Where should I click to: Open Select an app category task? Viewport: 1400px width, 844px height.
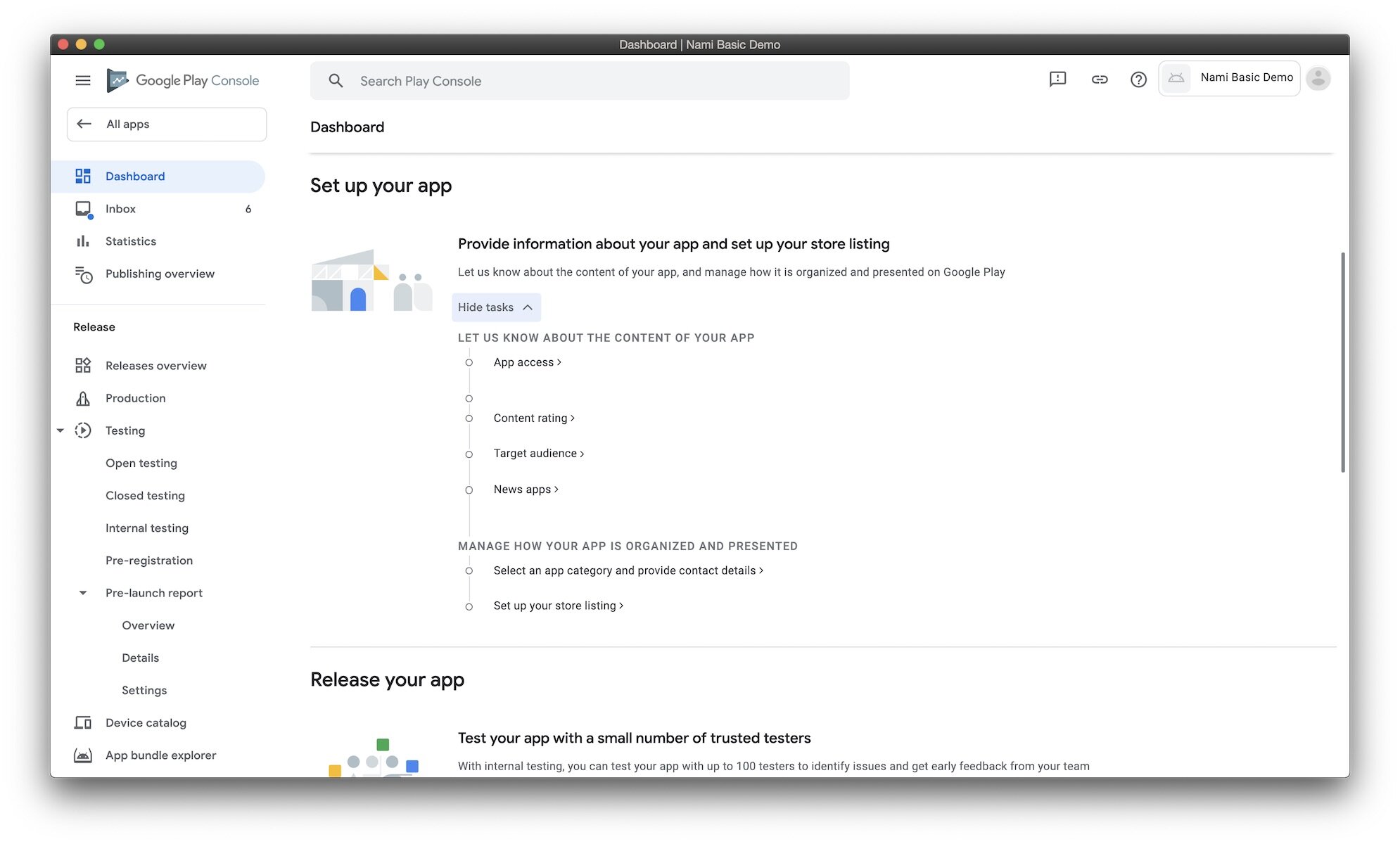[628, 570]
